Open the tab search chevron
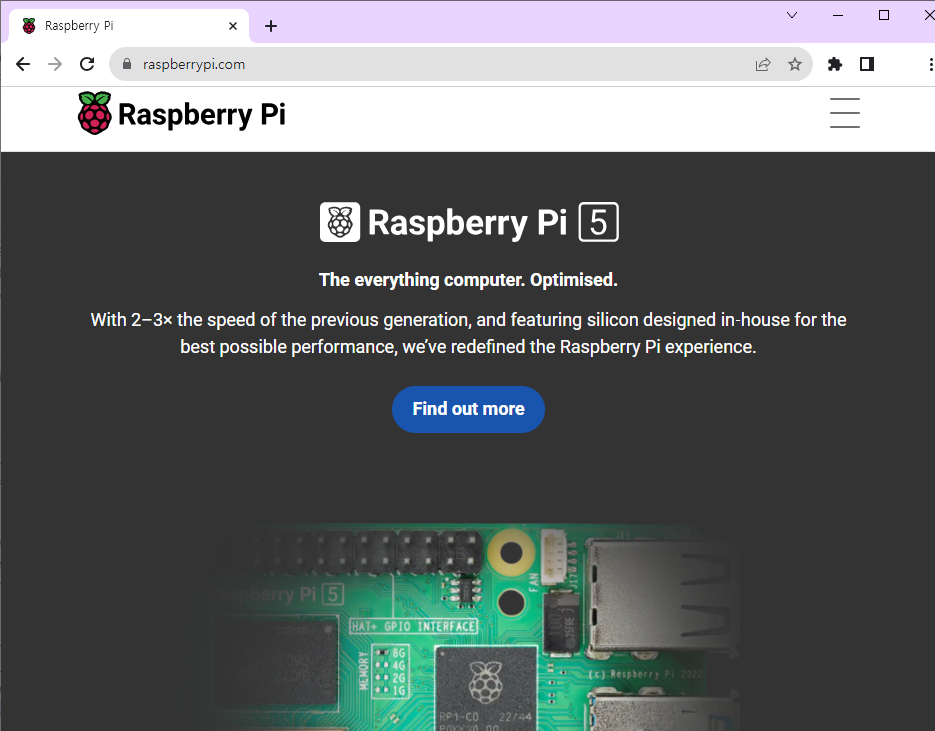The image size is (935, 731). pyautogui.click(x=792, y=15)
